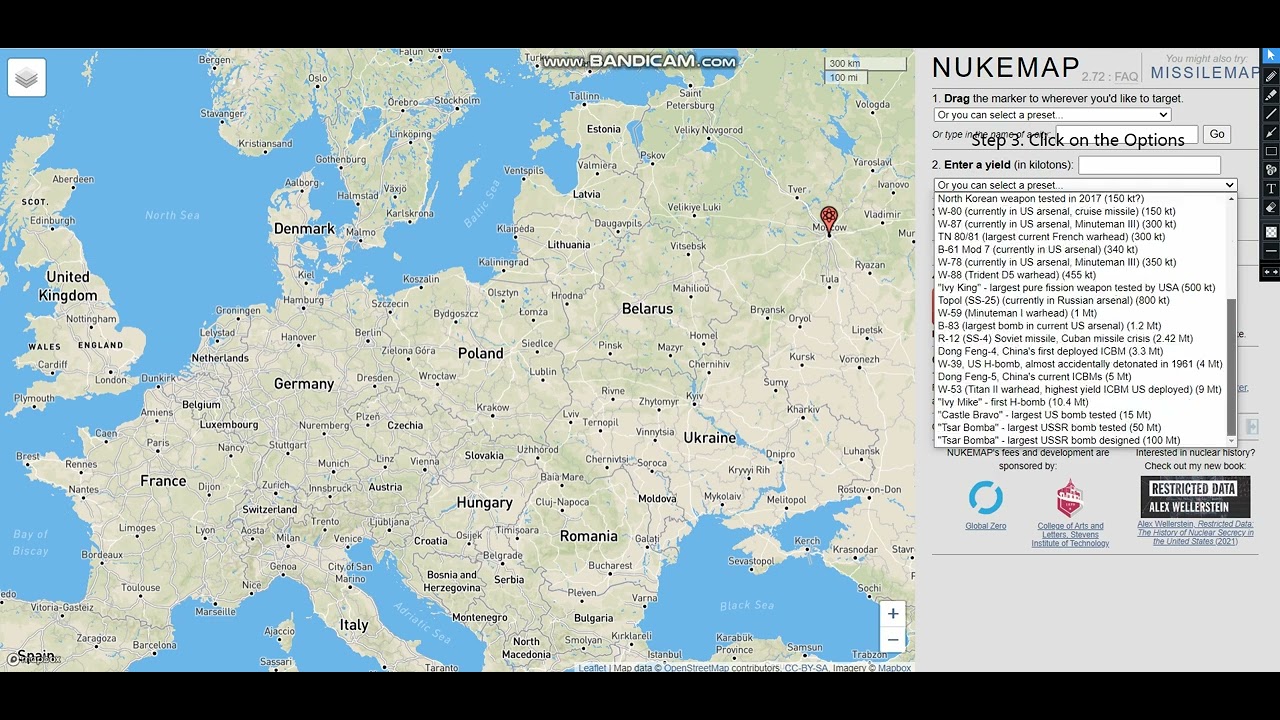1280x720 pixels.
Task: Open the Leaflet attribution link
Action: (592, 668)
